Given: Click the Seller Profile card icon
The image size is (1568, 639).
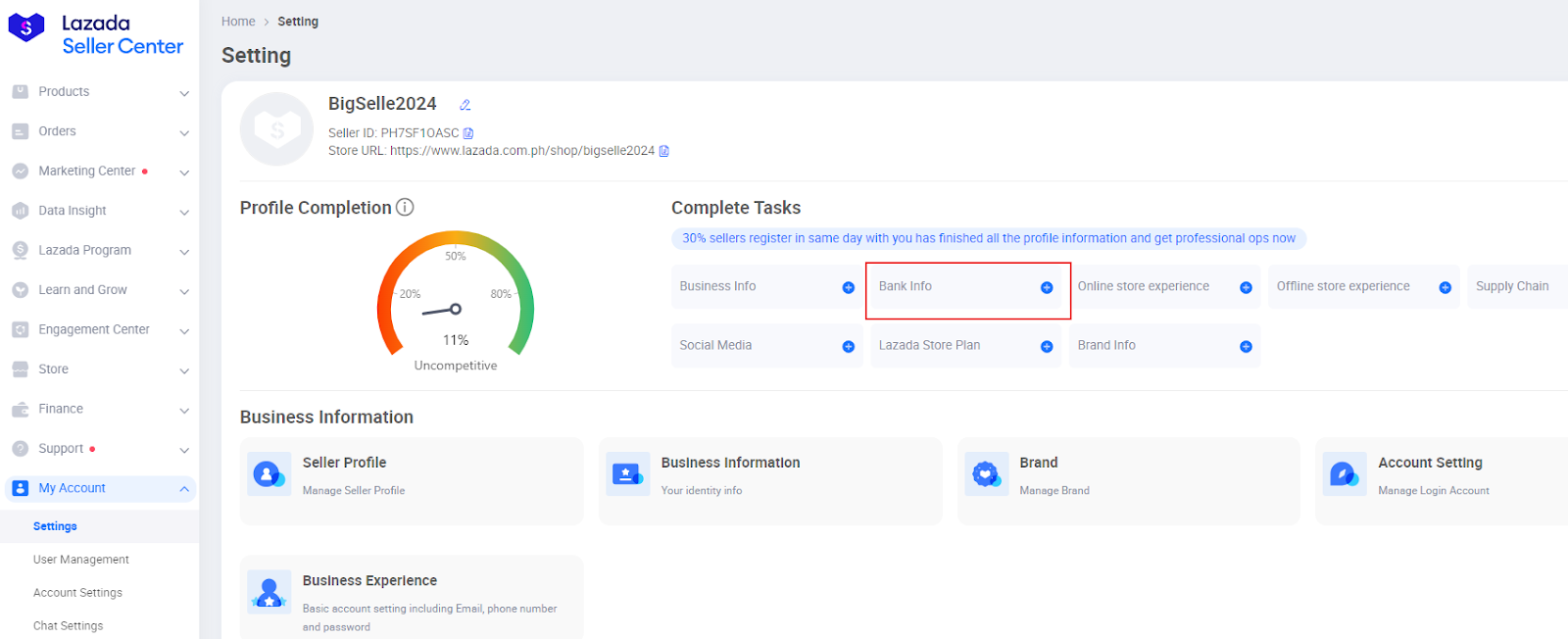Looking at the screenshot, I should pyautogui.click(x=269, y=474).
